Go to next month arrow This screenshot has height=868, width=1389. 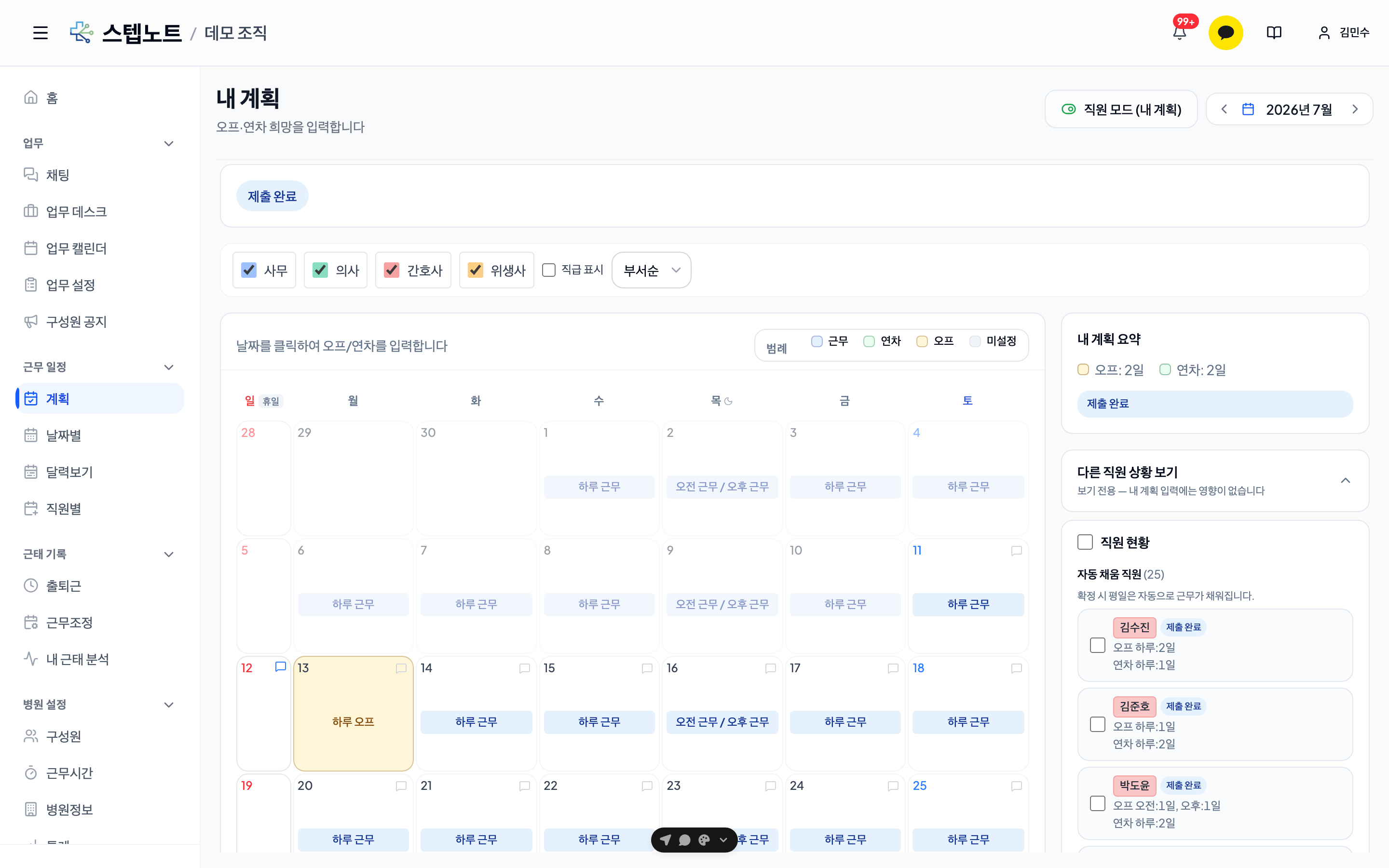(1355, 109)
